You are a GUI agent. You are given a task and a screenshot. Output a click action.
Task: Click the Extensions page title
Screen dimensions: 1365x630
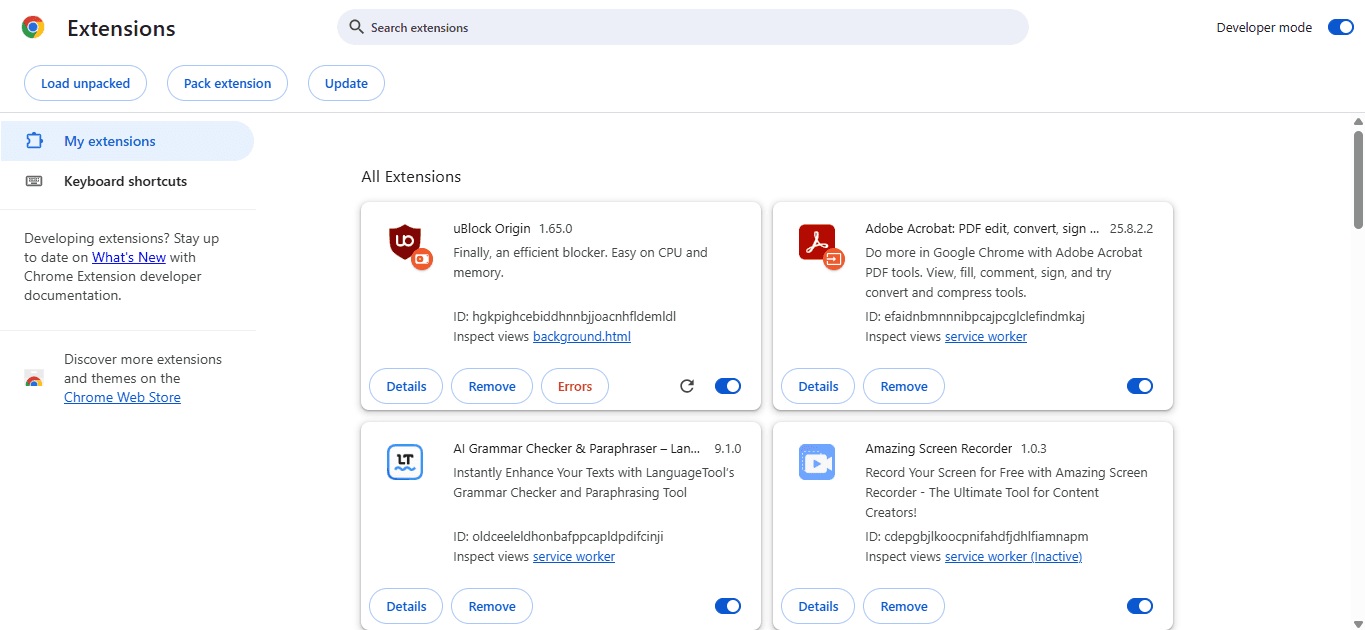click(121, 29)
